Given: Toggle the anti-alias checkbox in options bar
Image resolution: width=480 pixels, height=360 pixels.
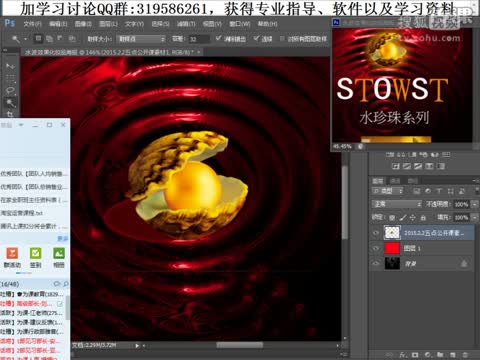Looking at the screenshot, I should coord(218,39).
